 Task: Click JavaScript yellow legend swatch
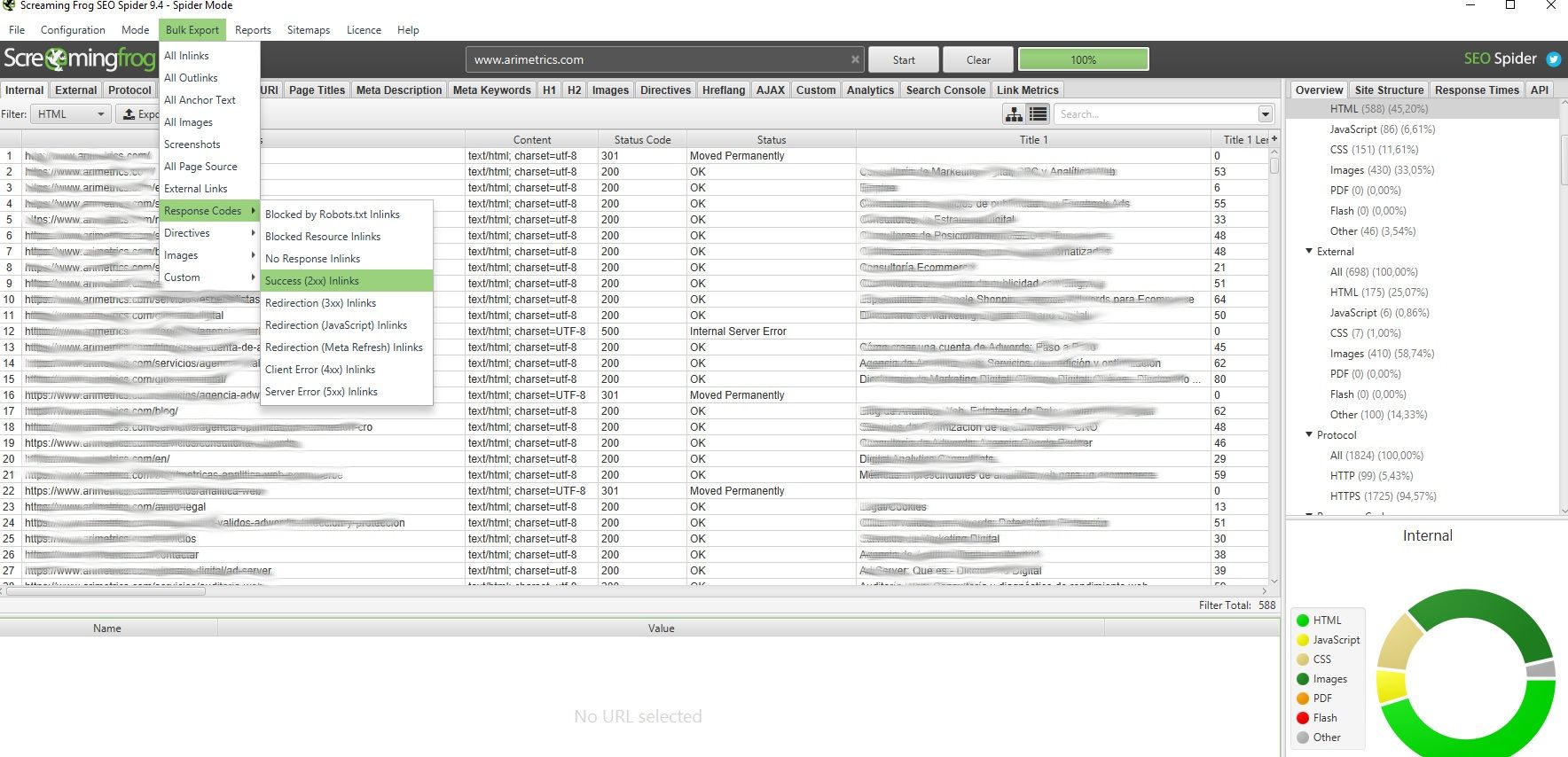point(1303,640)
